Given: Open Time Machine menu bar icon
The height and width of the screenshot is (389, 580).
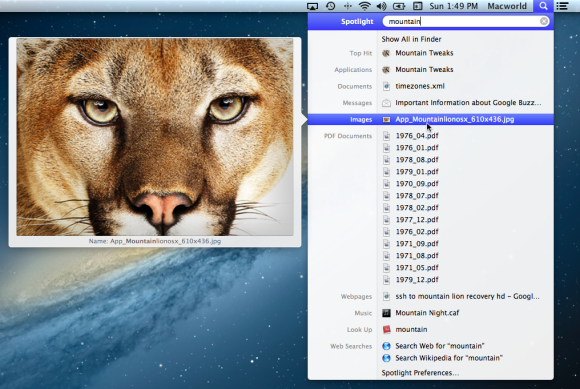Looking at the screenshot, I should 331,6.
